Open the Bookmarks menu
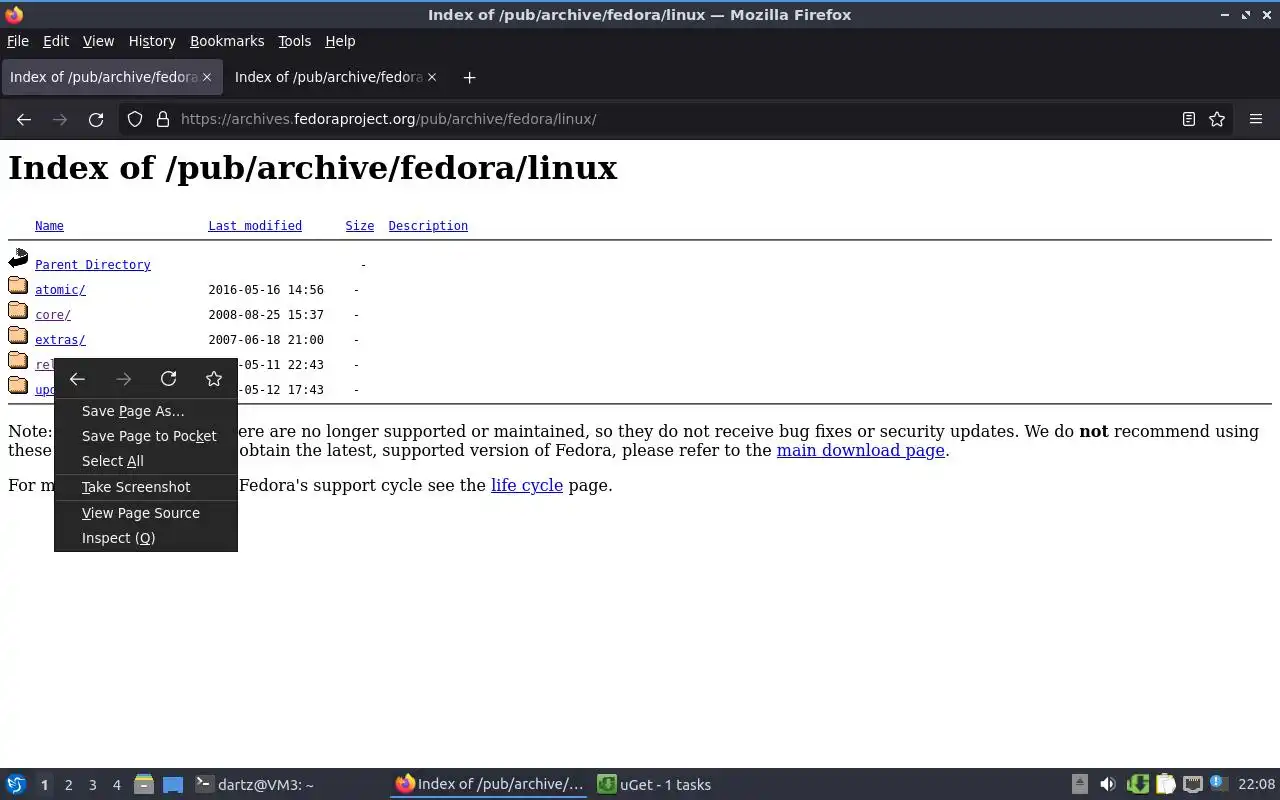1280x800 pixels. coord(227,41)
